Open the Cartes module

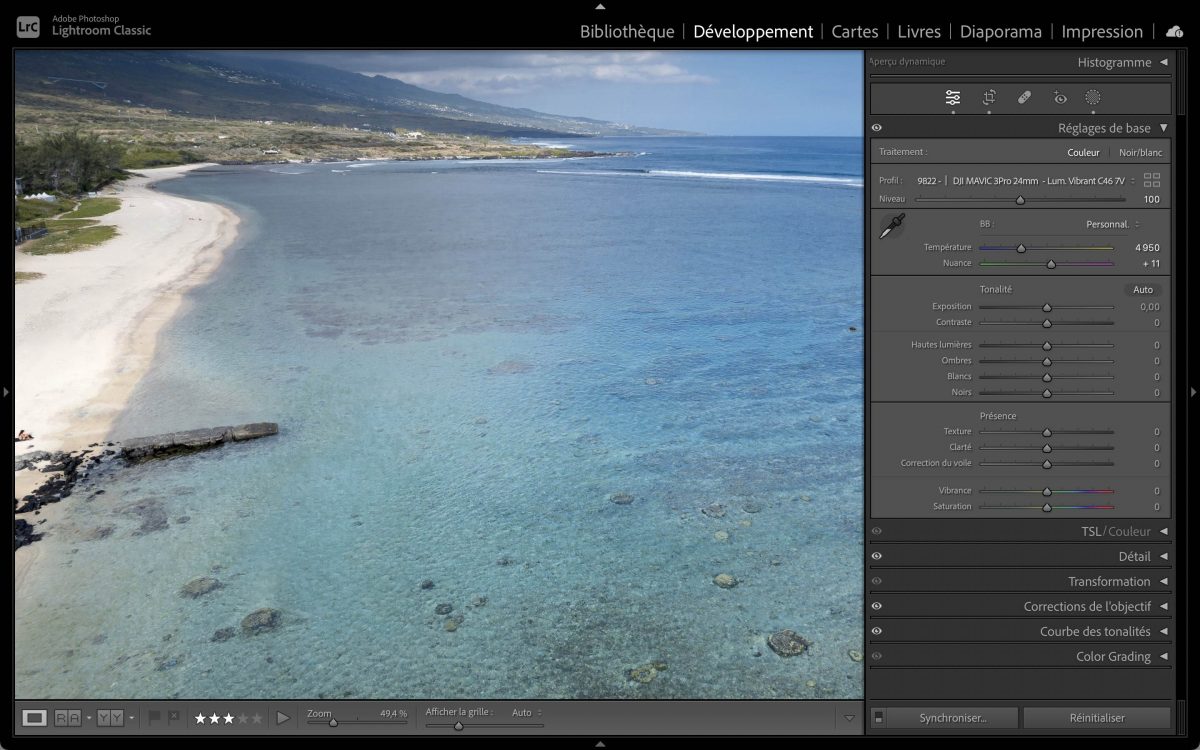(855, 32)
